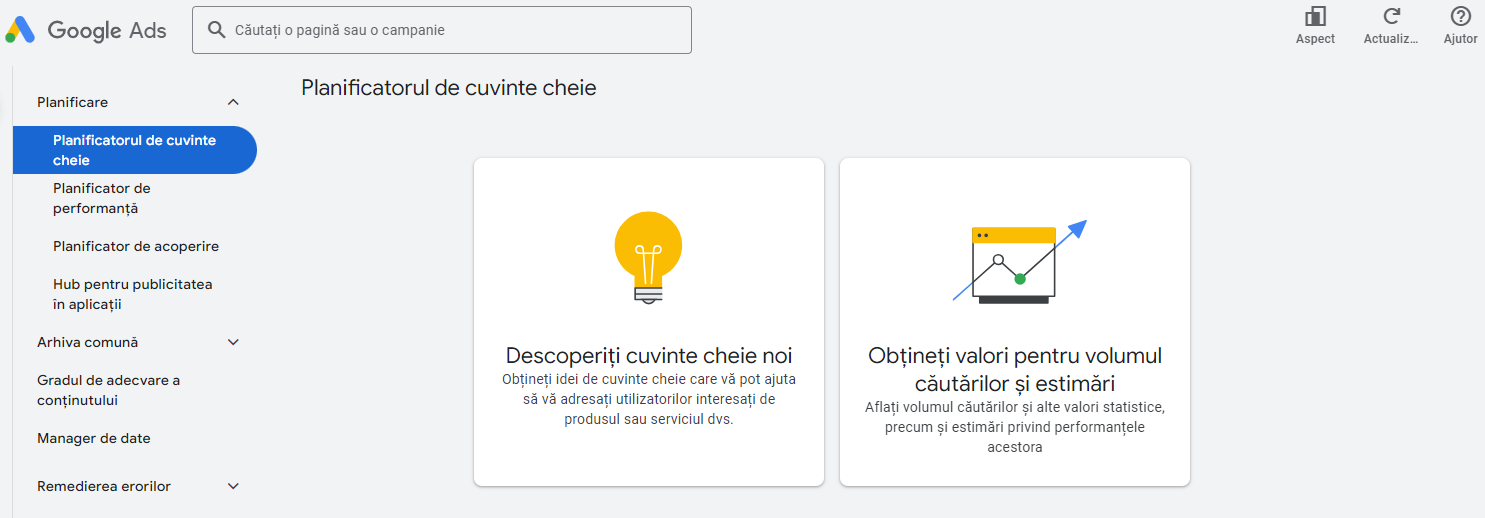The height and width of the screenshot is (518, 1485).
Task: Open the Aspect layout icon
Action: (1315, 17)
